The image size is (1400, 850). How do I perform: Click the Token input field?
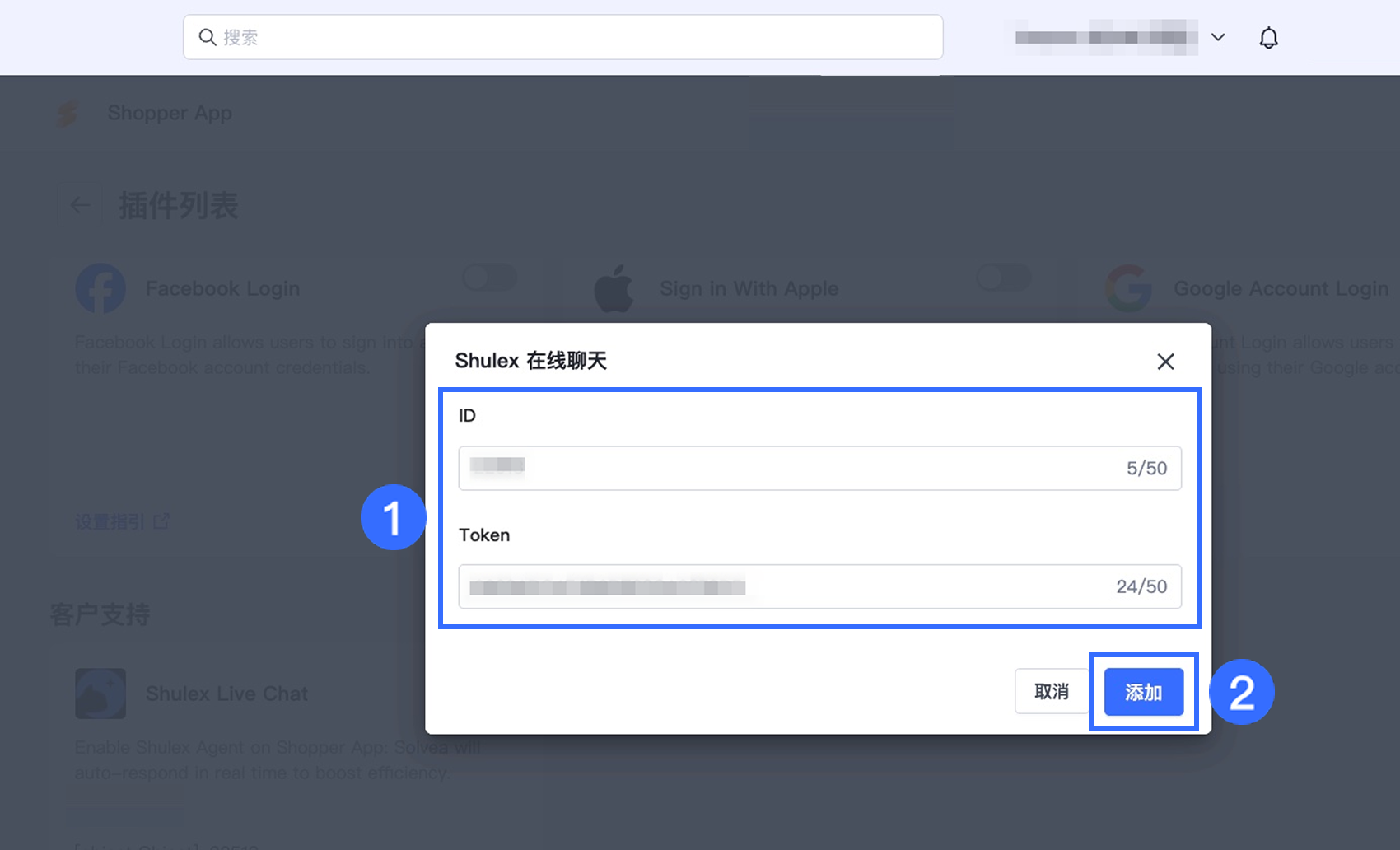pos(820,586)
